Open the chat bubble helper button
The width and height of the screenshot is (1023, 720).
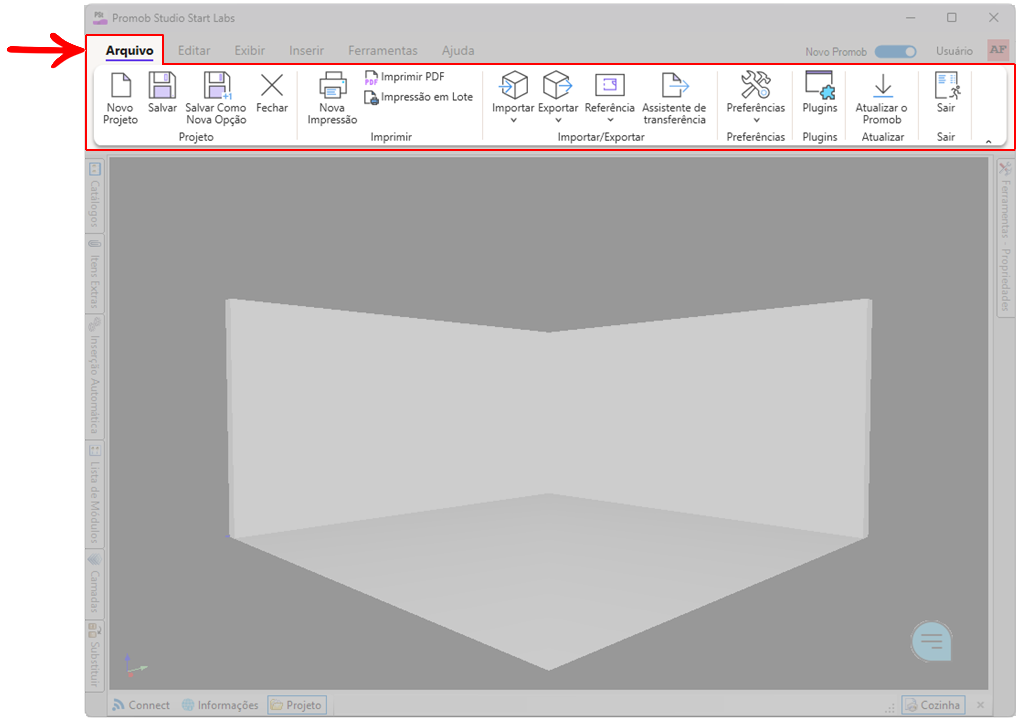click(x=931, y=641)
